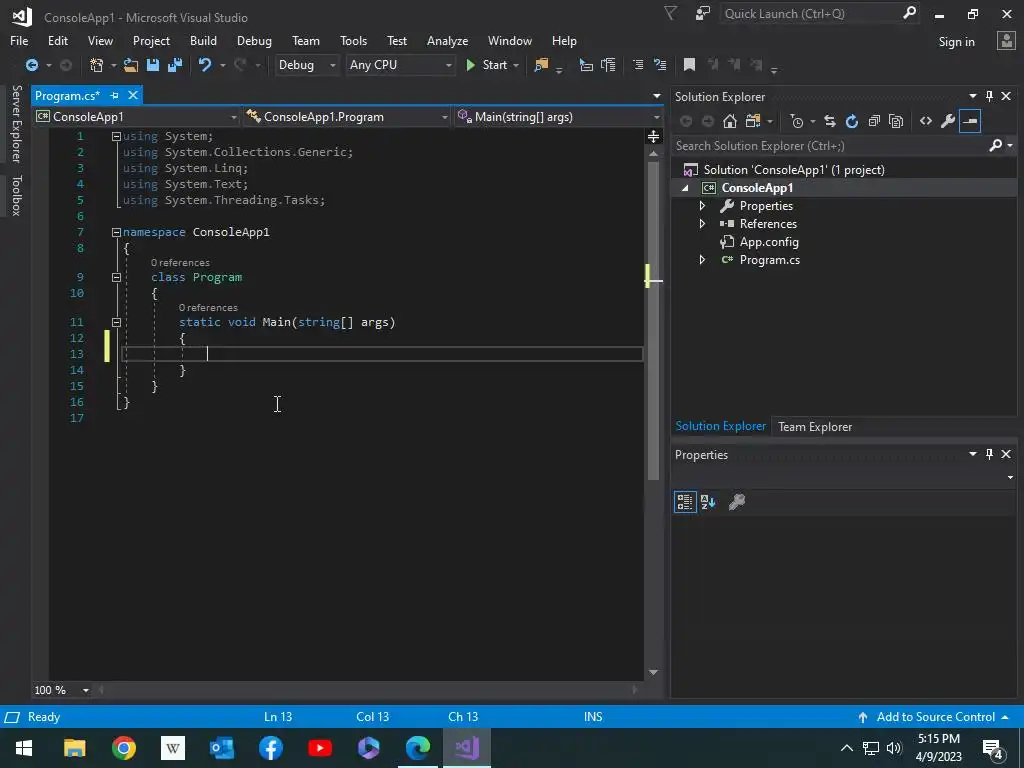Toggle the Properties panel auto-hide pin
The width and height of the screenshot is (1024, 768).
pyautogui.click(x=989, y=454)
